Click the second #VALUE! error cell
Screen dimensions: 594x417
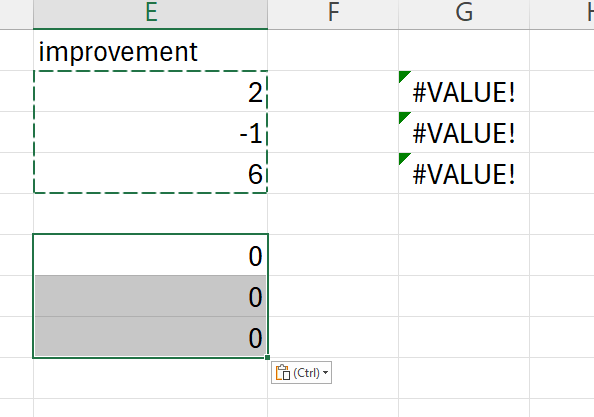464,132
